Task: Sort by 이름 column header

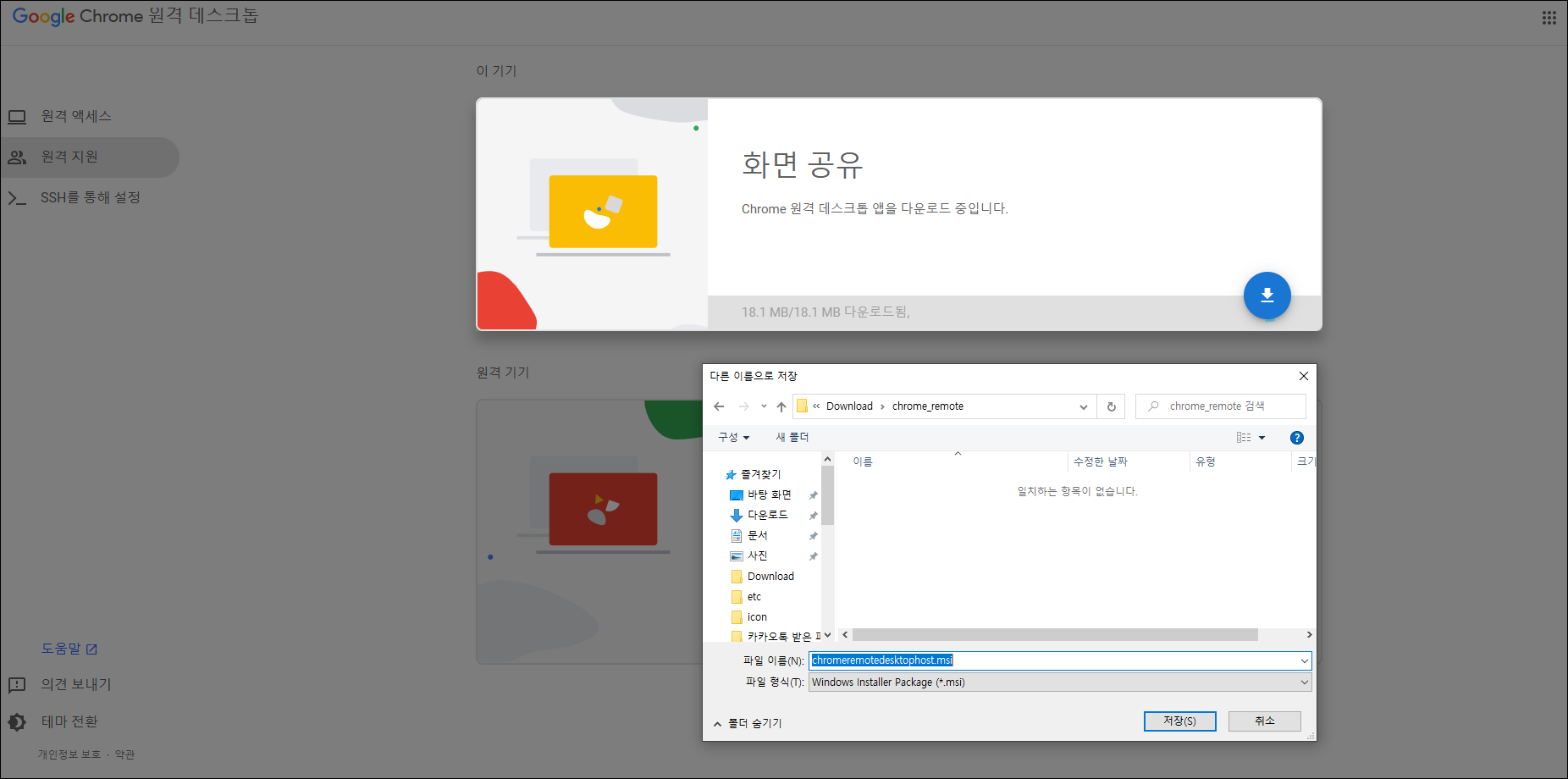Action: pos(862,461)
